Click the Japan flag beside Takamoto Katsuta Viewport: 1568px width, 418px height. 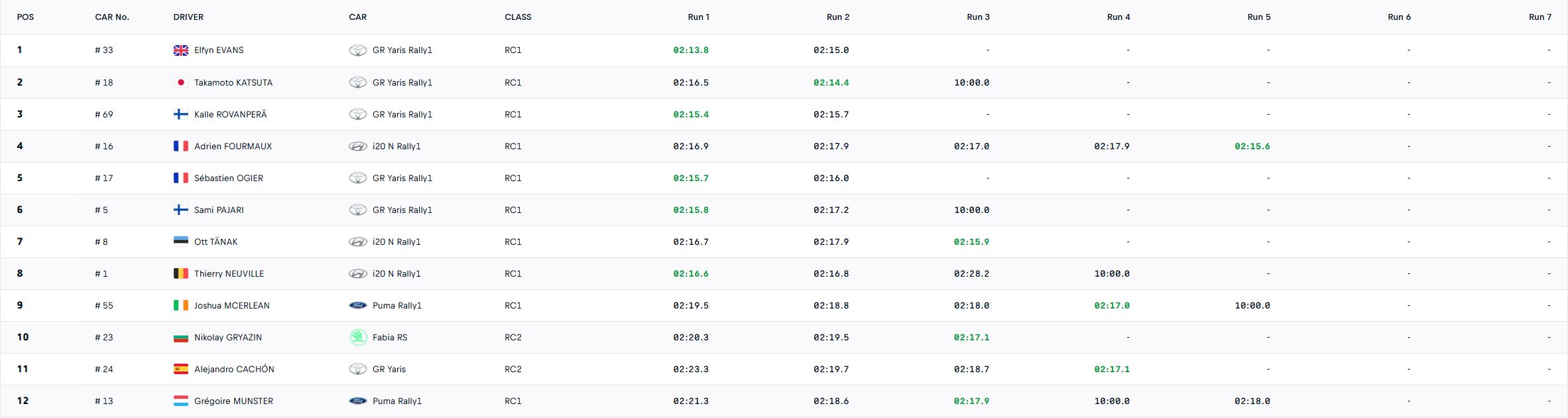[x=180, y=82]
